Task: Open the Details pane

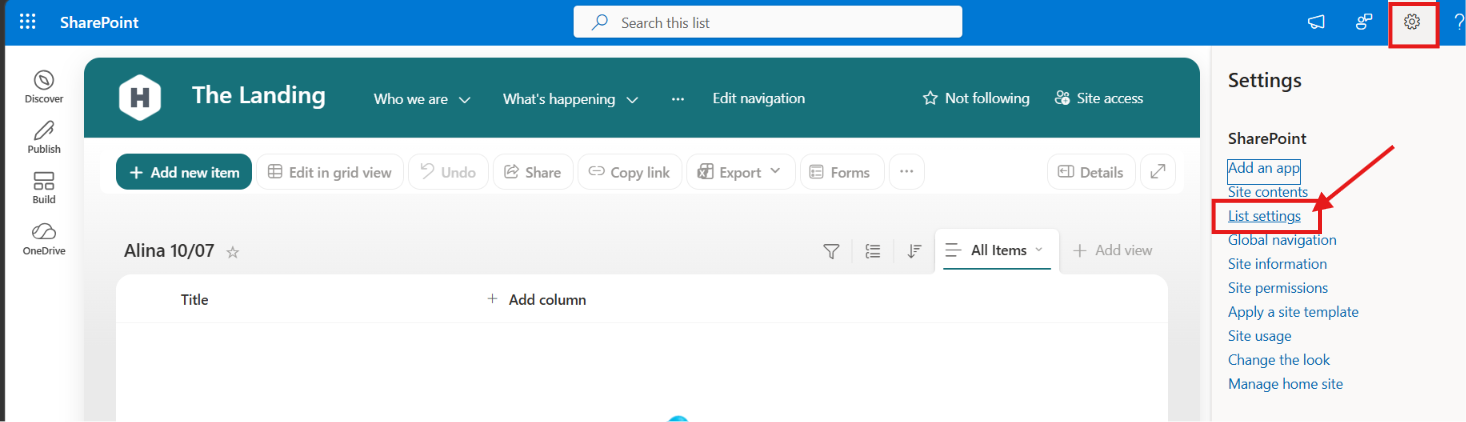Action: 1091,172
